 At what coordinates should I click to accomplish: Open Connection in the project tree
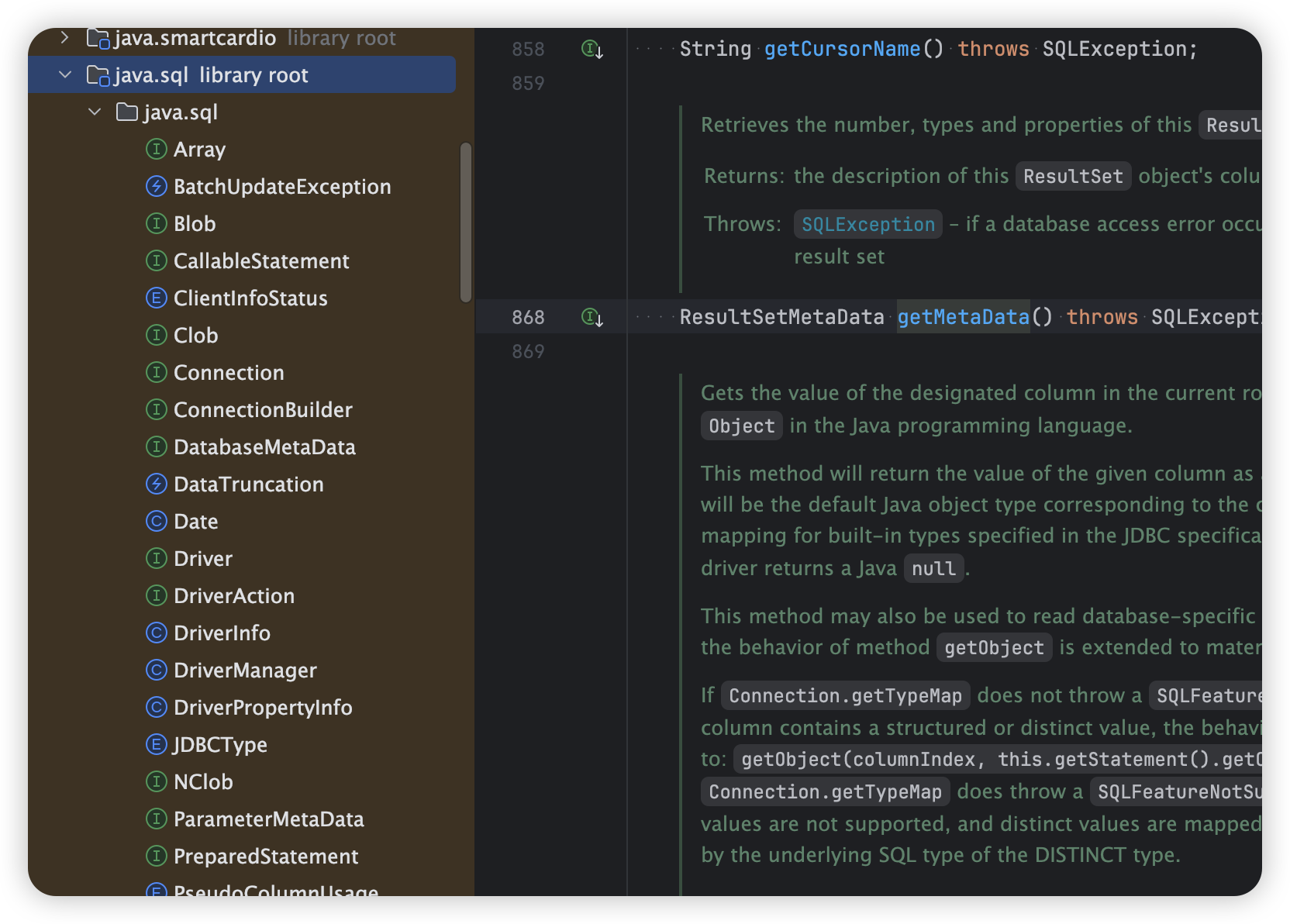[229, 373]
